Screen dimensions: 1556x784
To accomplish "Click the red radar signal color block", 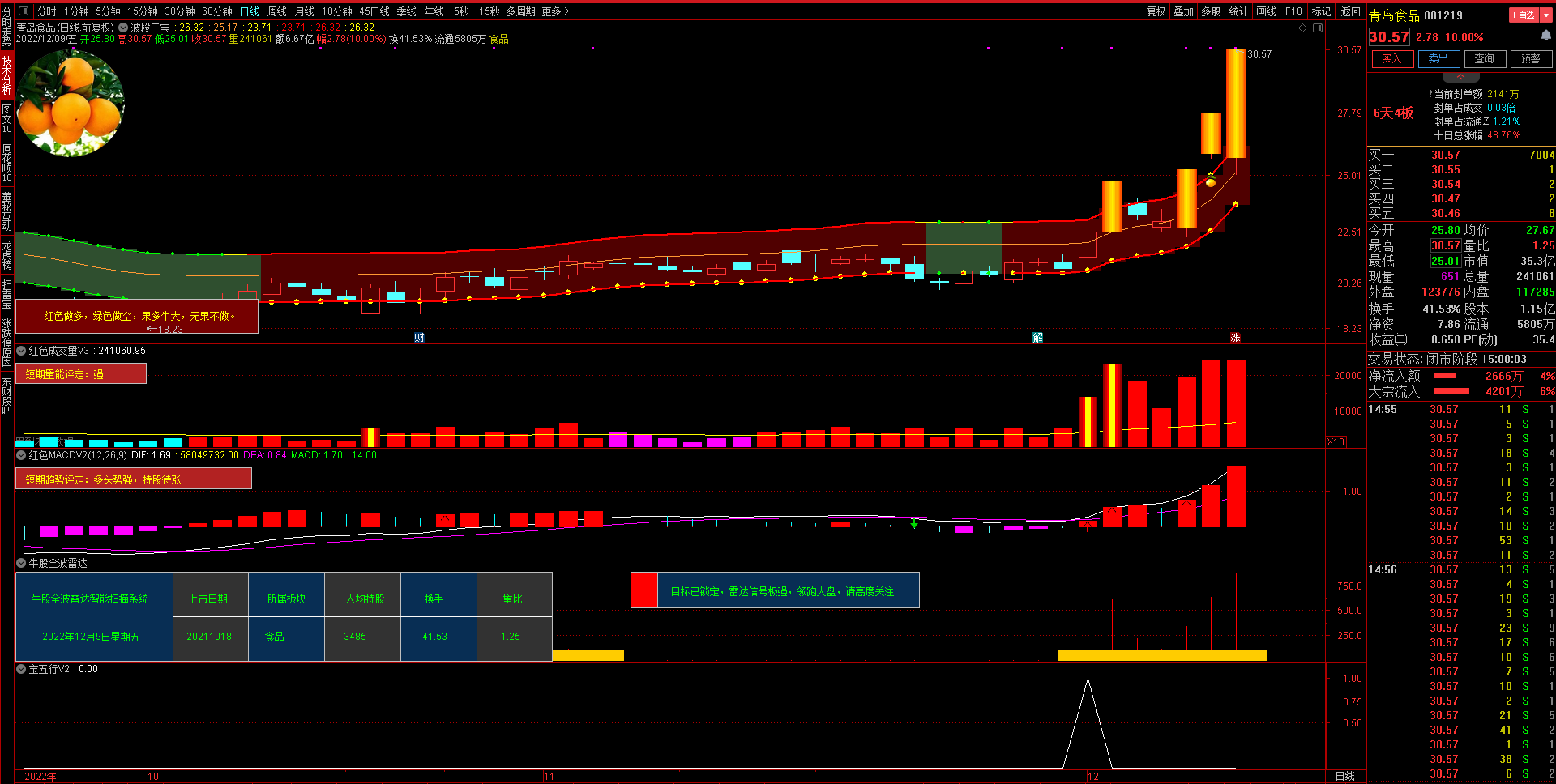I will coord(644,590).
